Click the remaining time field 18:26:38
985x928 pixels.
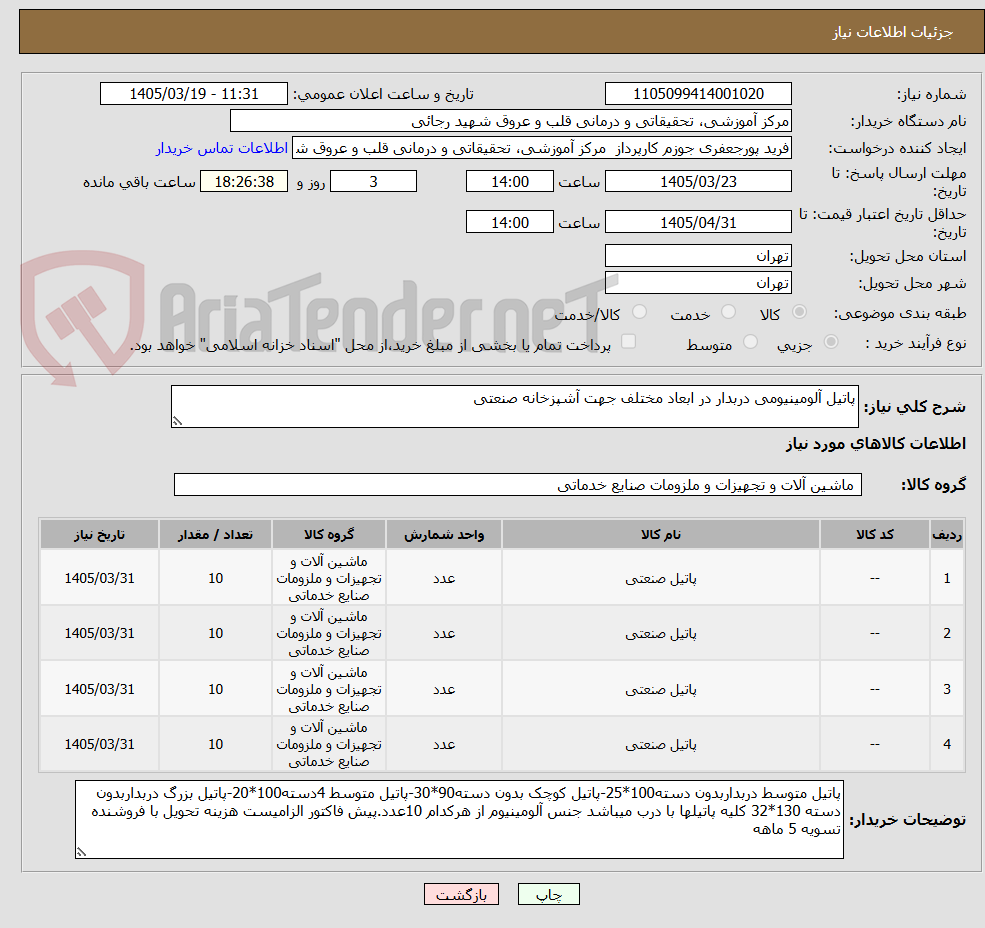pyautogui.click(x=244, y=182)
